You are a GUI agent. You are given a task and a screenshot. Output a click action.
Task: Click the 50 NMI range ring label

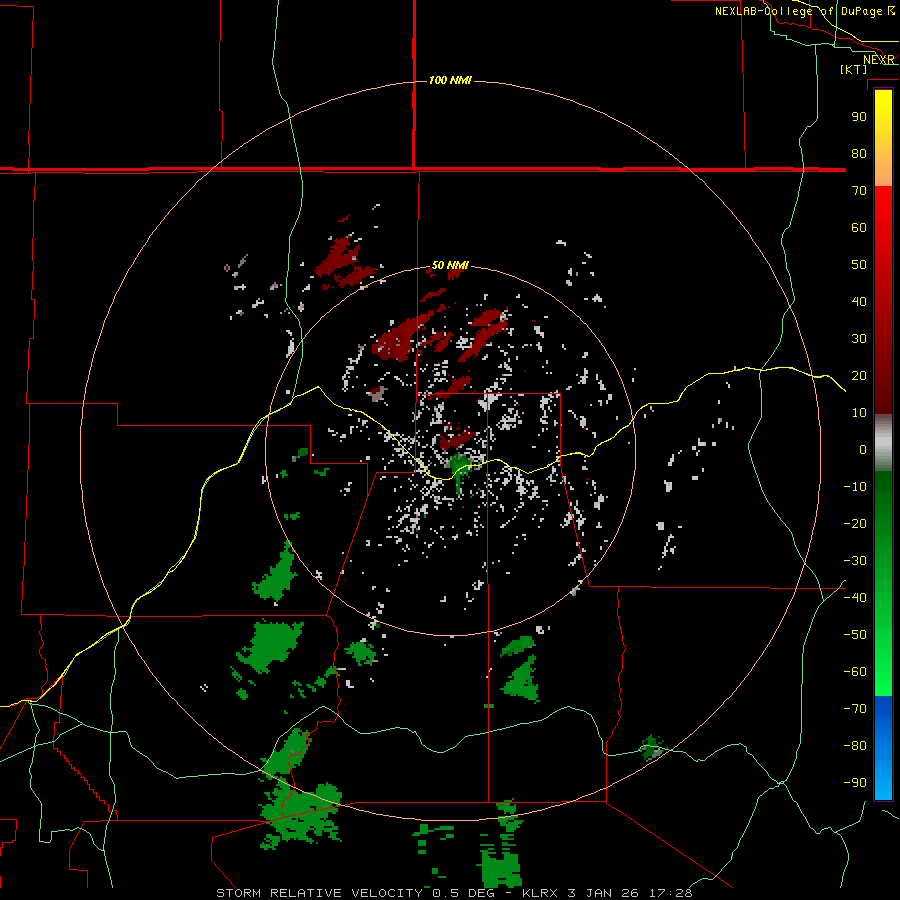(450, 265)
